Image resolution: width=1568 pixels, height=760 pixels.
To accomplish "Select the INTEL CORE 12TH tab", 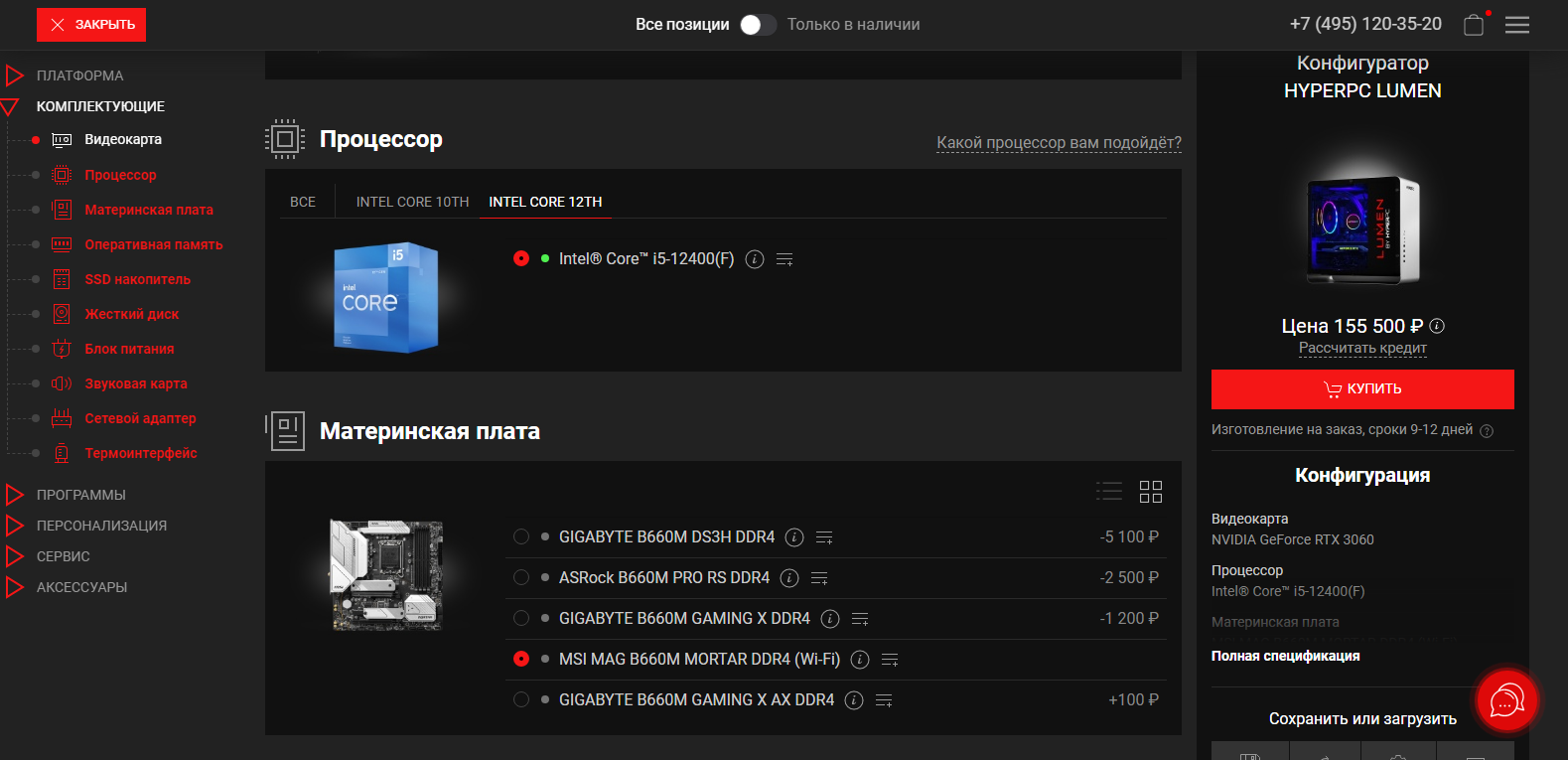I will 545,202.
